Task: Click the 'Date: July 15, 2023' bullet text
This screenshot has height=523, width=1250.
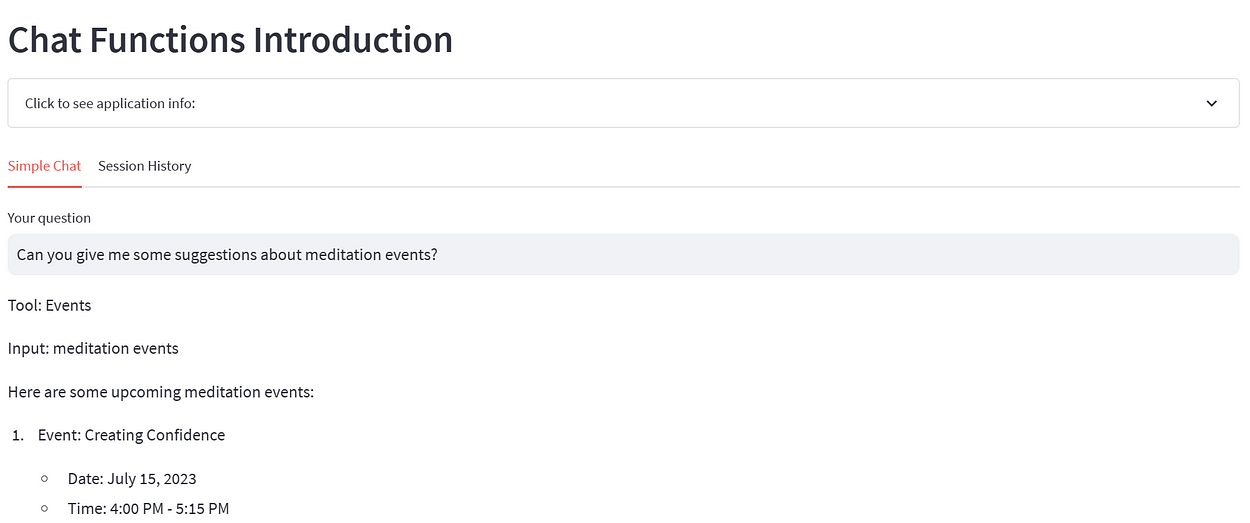Action: click(x=139, y=479)
